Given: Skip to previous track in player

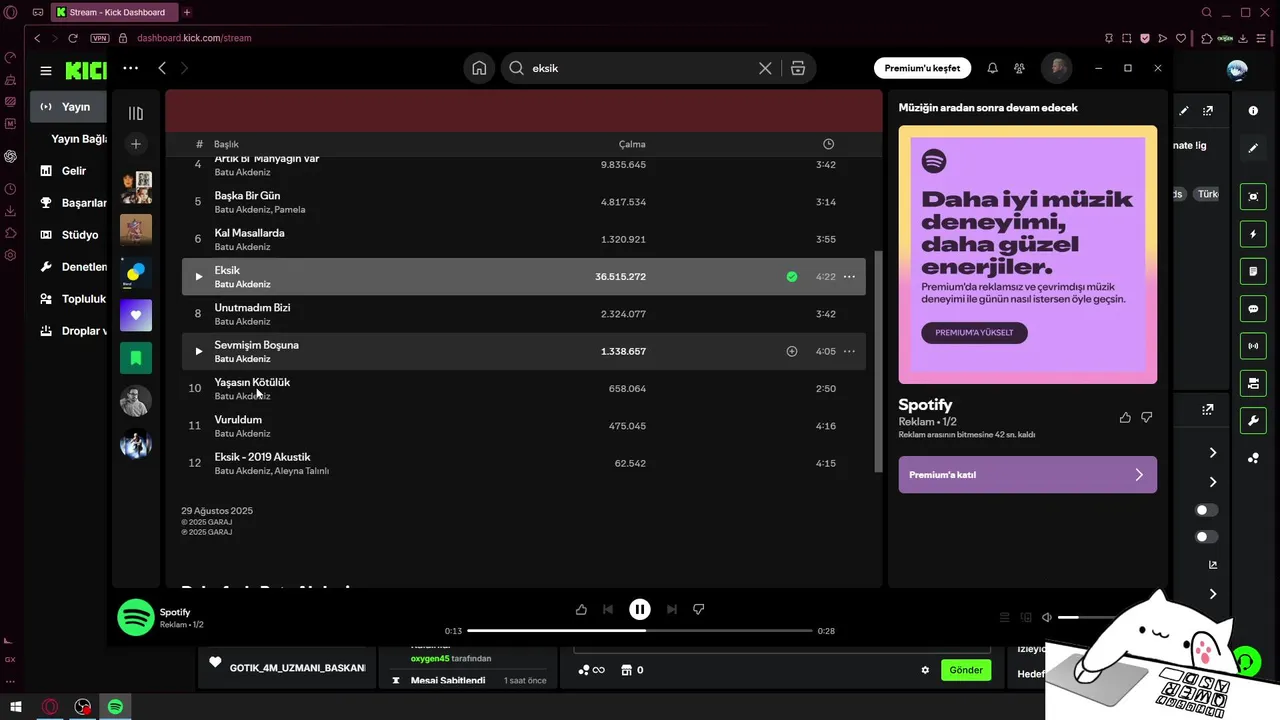Looking at the screenshot, I should pos(608,609).
